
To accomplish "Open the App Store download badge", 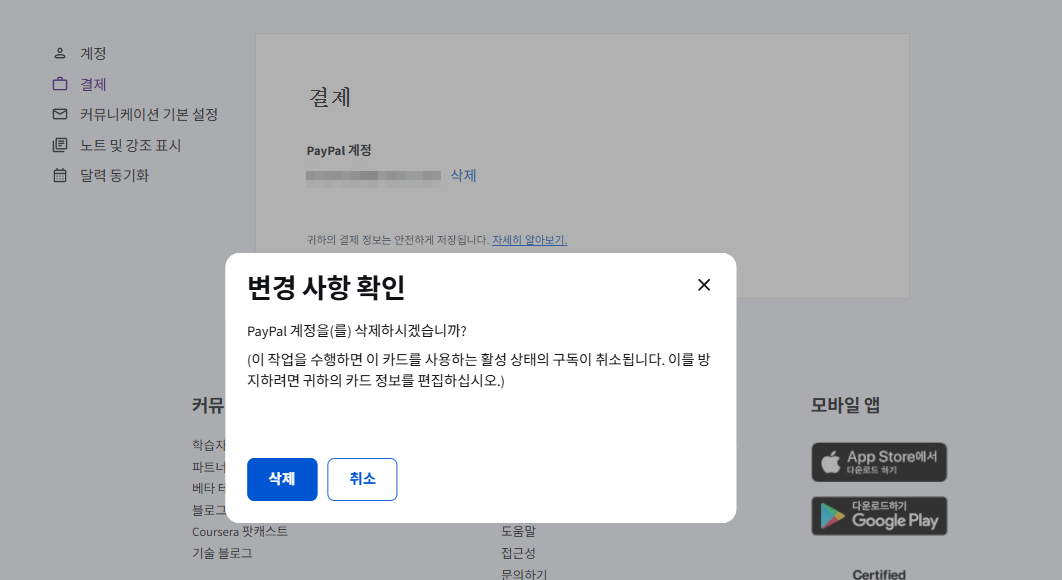I will tap(879, 462).
